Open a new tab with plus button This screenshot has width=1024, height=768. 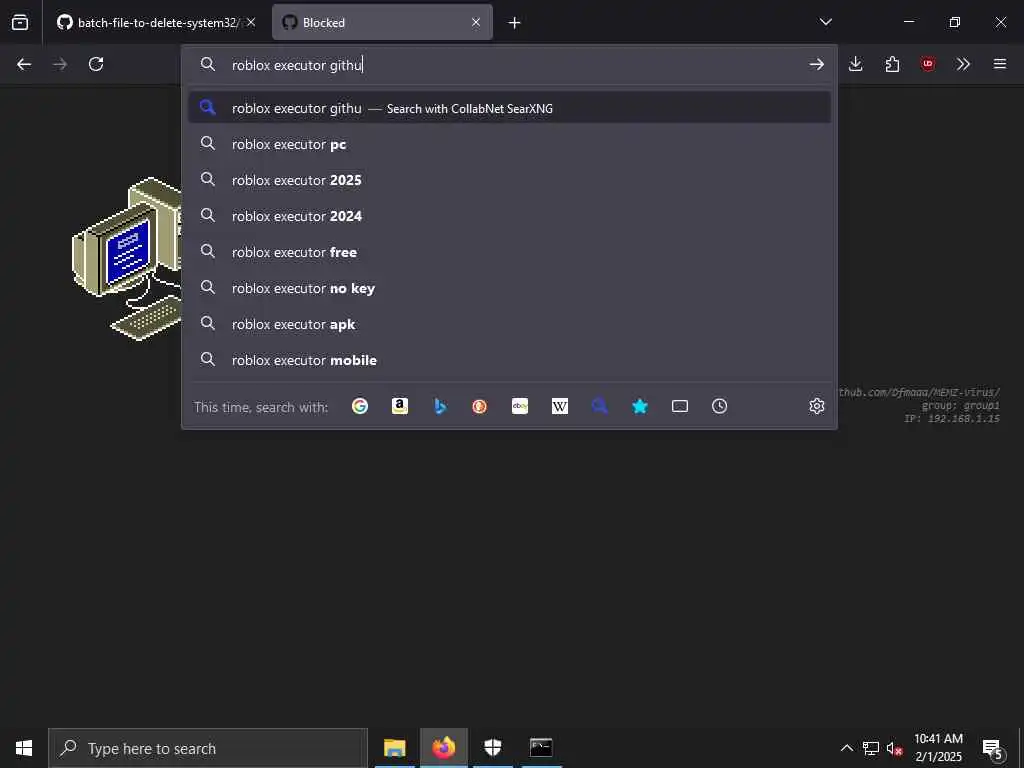[x=515, y=23]
